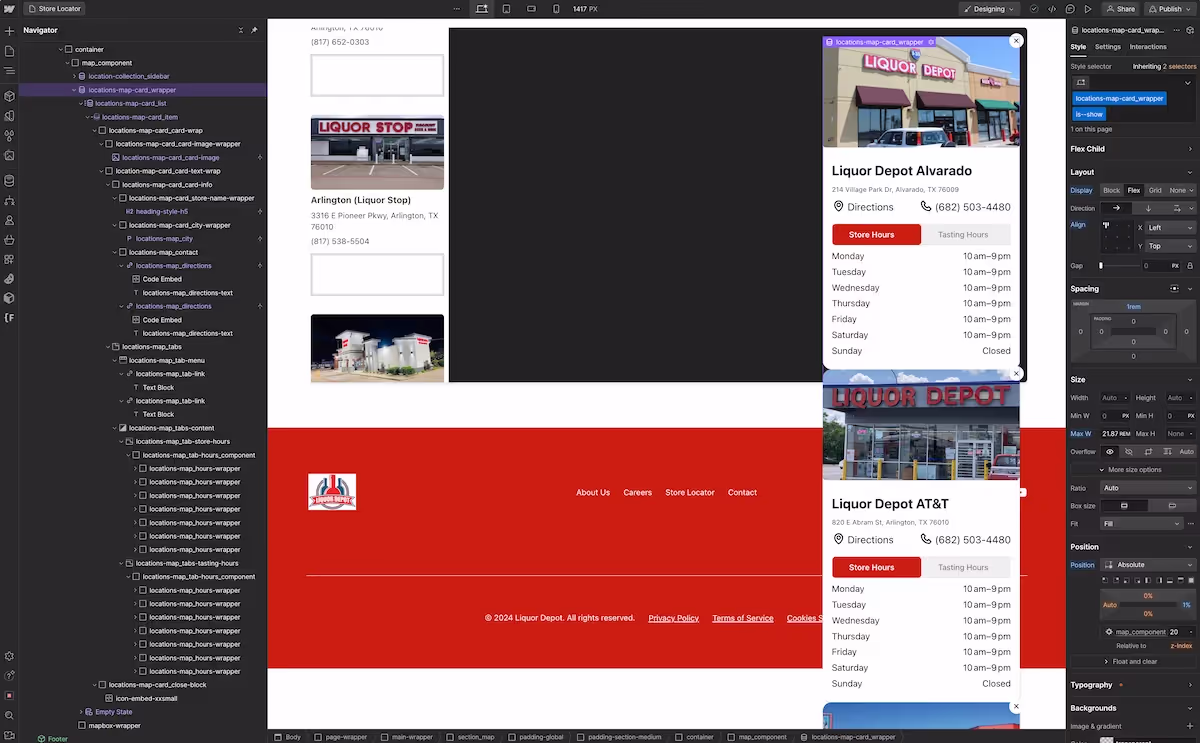Set flex direction to vertical arrow
Image resolution: width=1200 pixels, height=743 pixels.
1148,208
